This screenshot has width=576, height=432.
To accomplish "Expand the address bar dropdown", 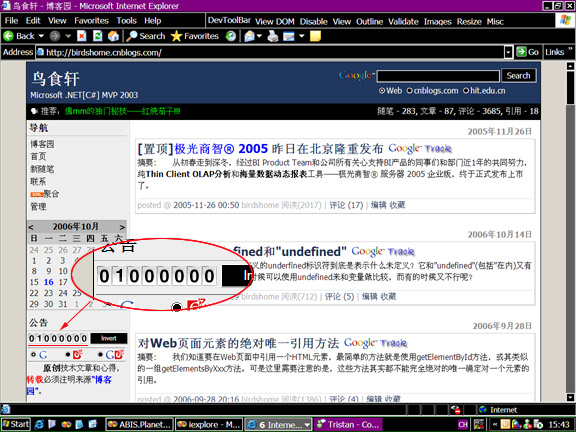I will coord(508,52).
